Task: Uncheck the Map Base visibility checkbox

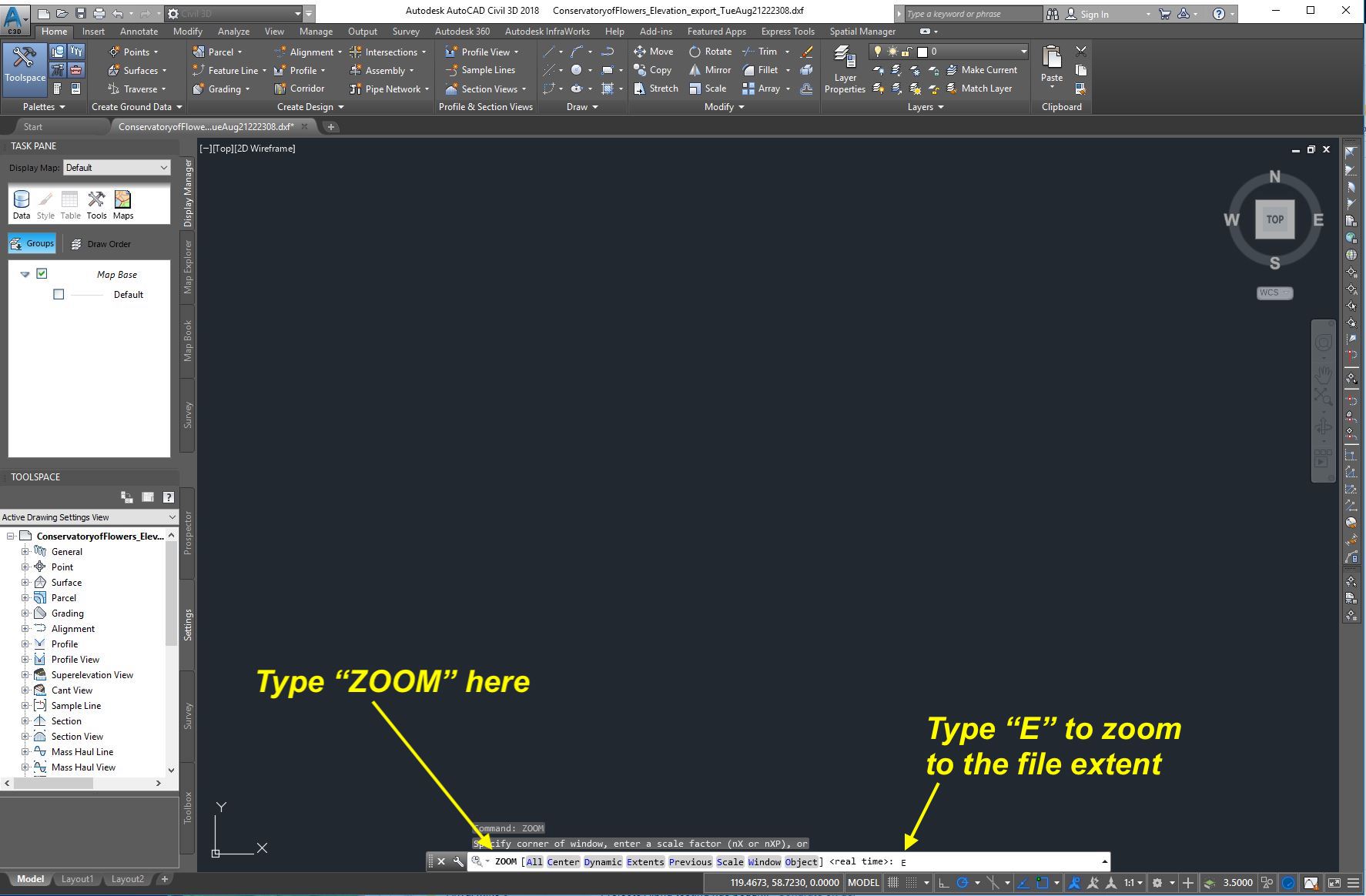Action: (x=42, y=274)
